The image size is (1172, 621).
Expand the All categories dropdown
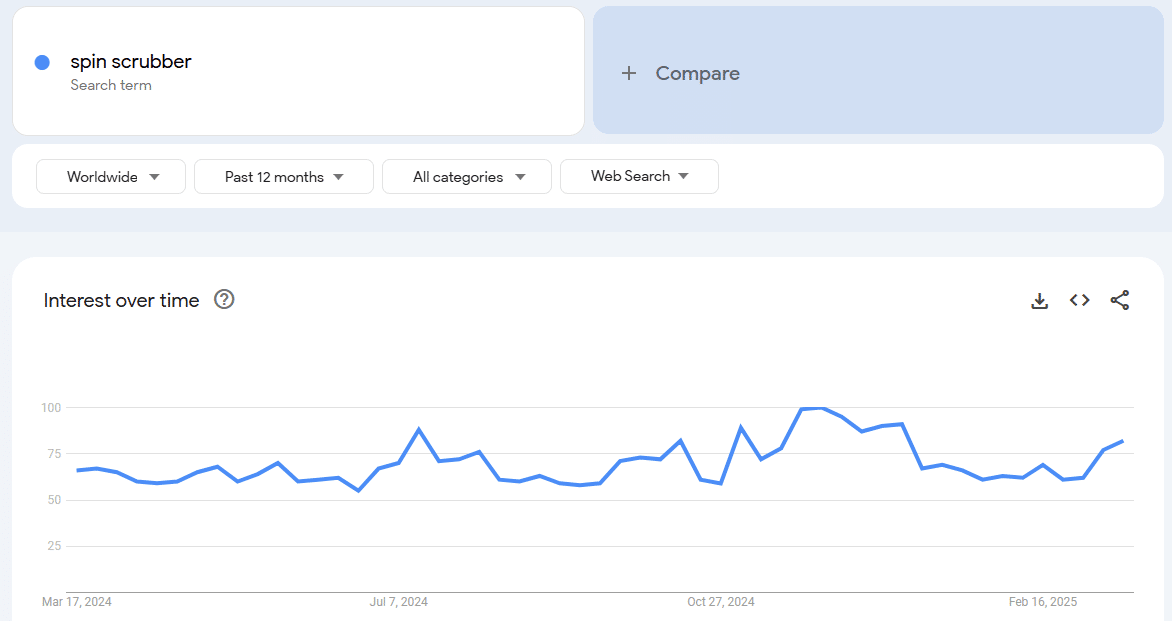pos(466,176)
